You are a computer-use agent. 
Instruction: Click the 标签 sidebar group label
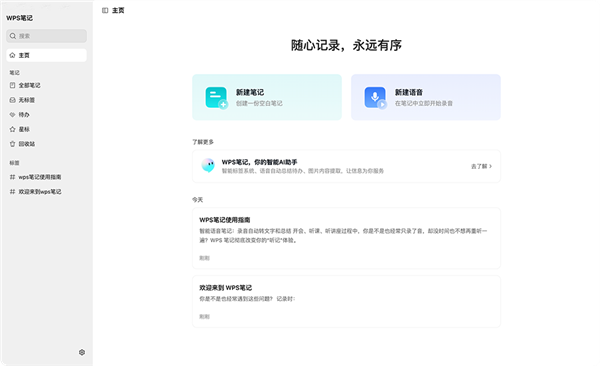click(15, 163)
